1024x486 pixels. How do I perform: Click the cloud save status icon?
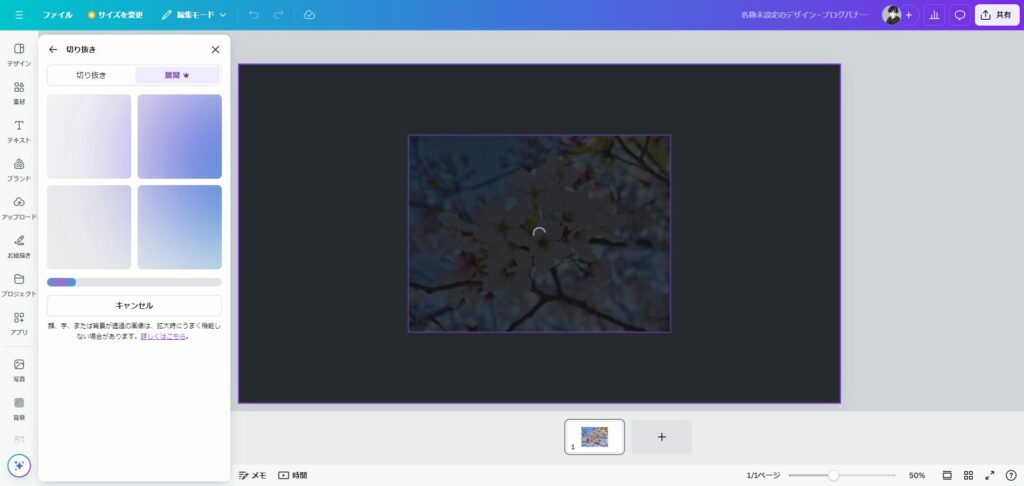pos(309,15)
